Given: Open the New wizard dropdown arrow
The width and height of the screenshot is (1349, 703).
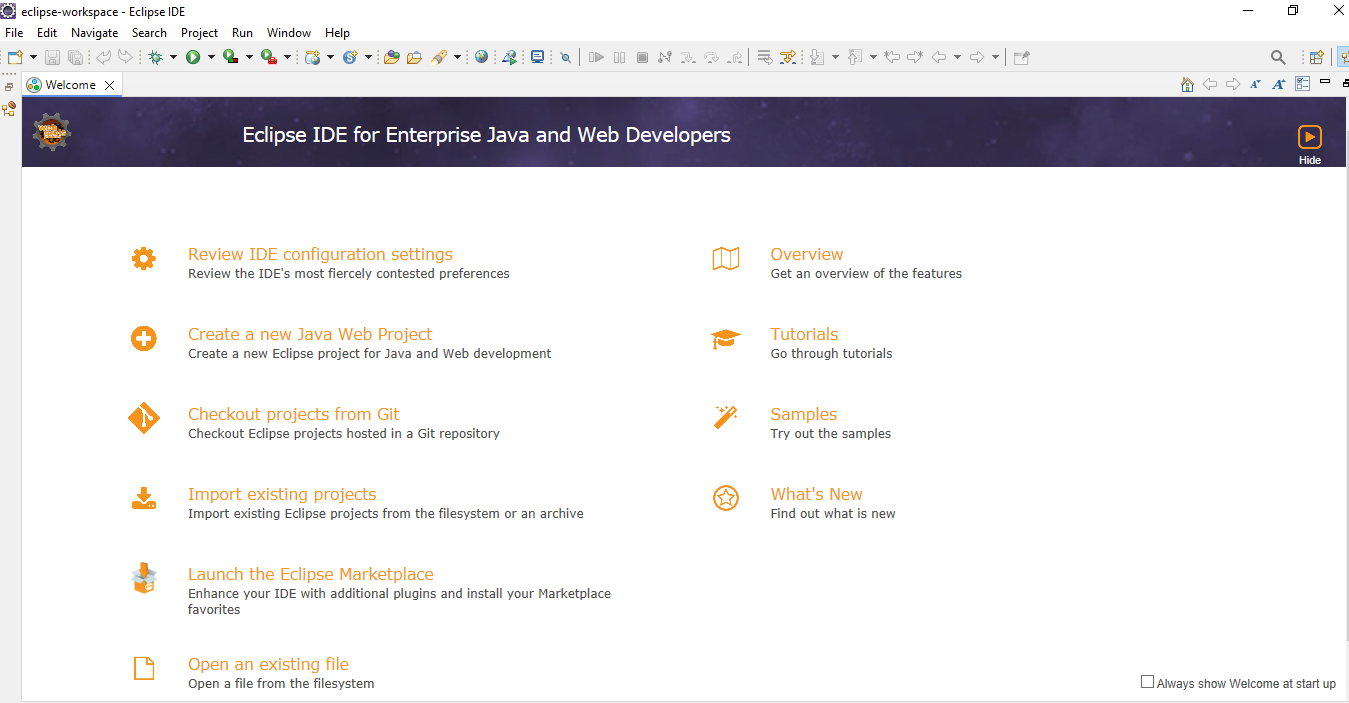Looking at the screenshot, I should tap(33, 57).
